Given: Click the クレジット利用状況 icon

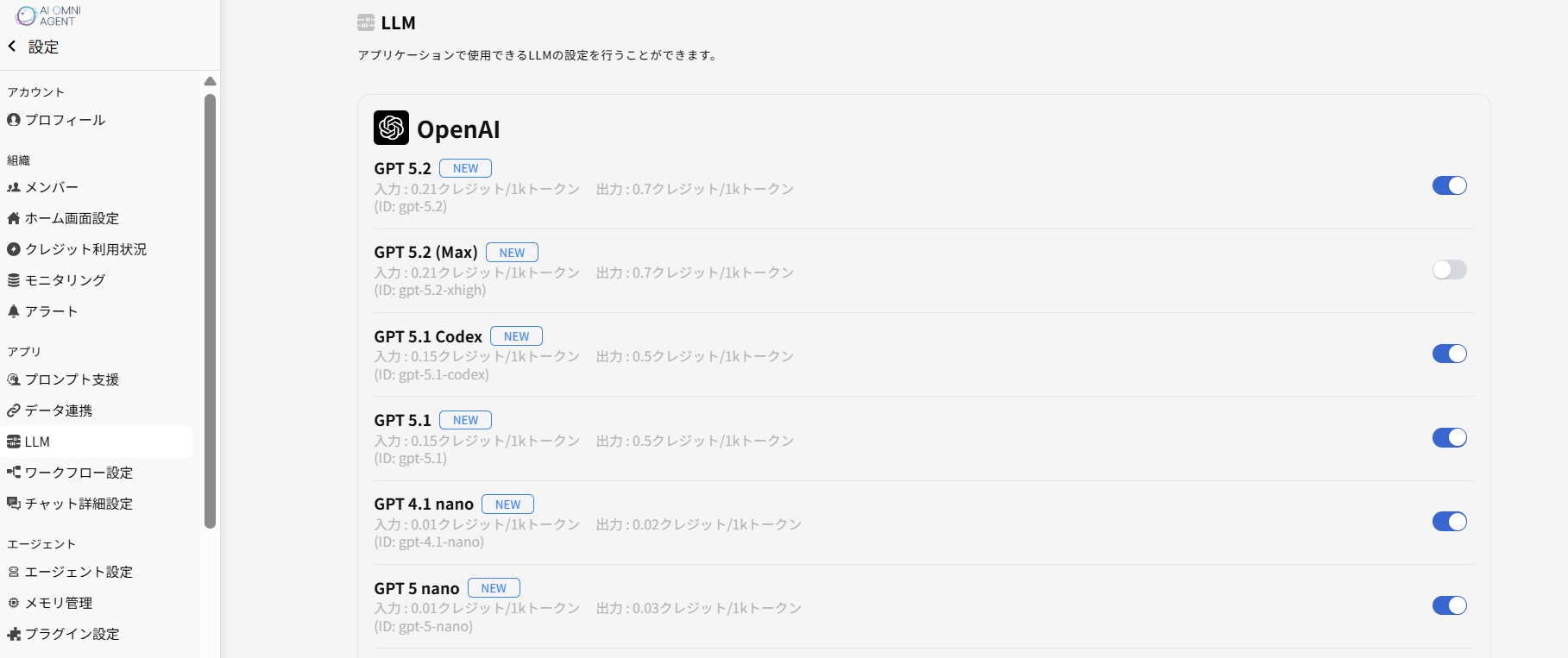Looking at the screenshot, I should (x=14, y=249).
